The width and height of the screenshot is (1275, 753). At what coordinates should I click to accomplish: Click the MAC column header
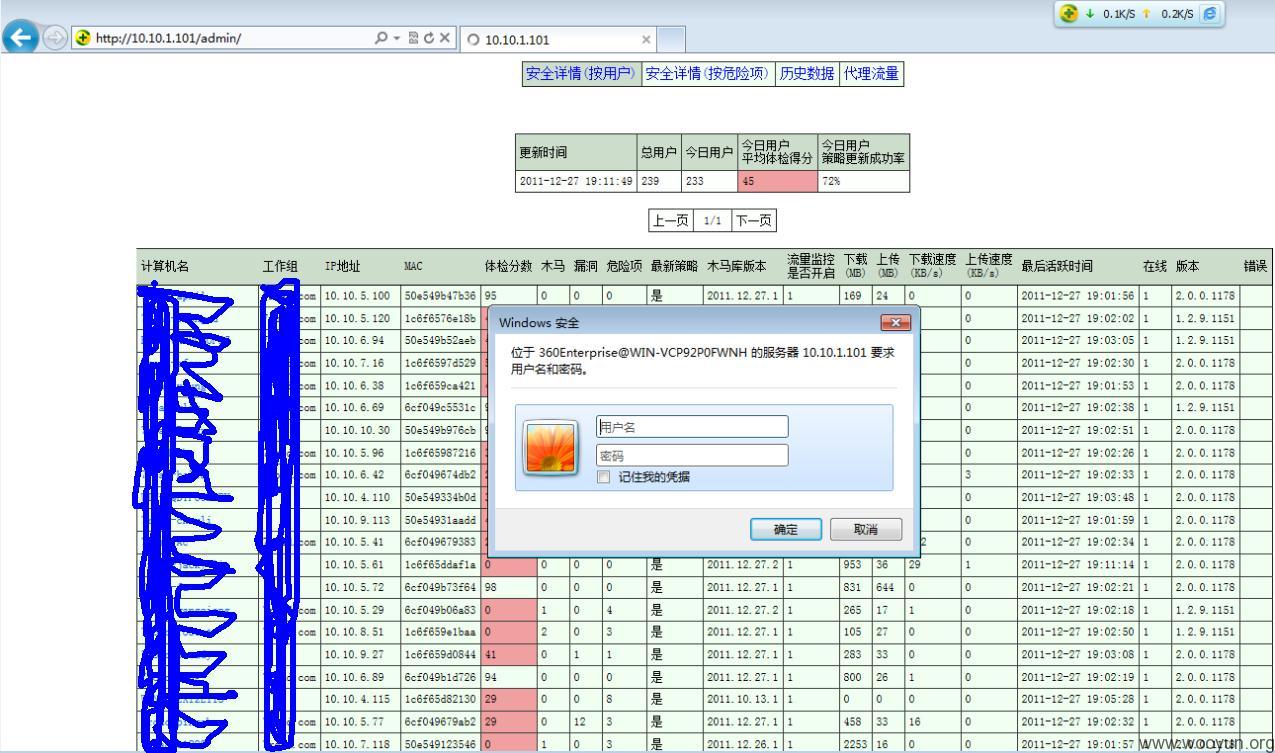413,266
